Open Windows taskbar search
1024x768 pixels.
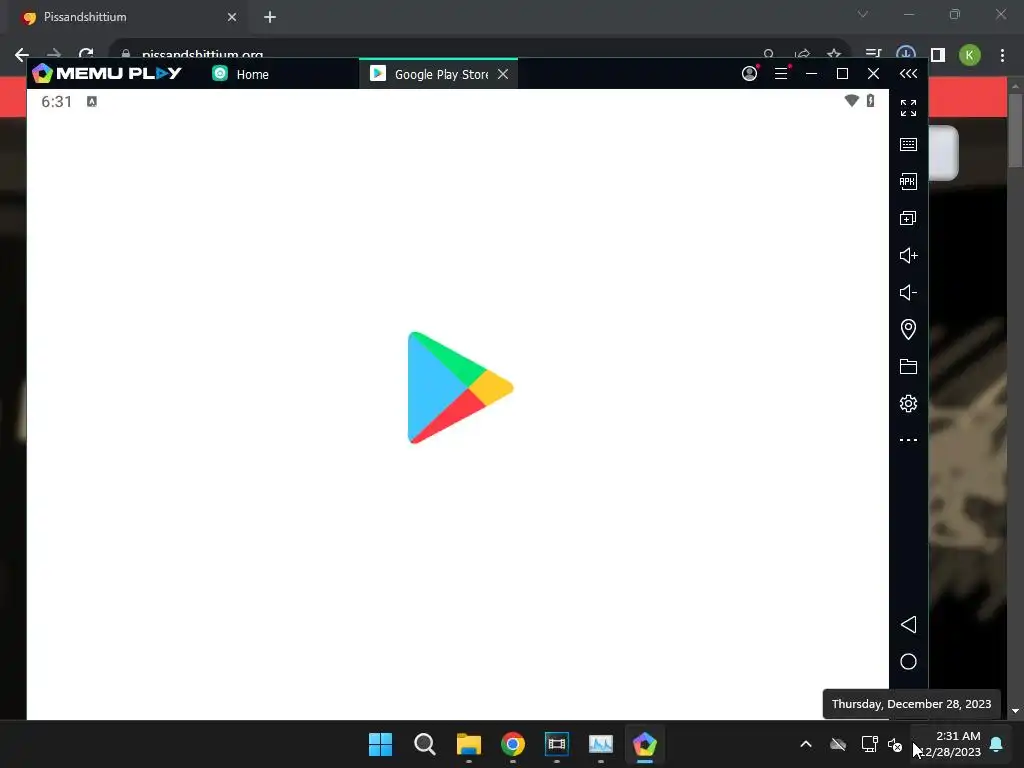[x=424, y=744]
